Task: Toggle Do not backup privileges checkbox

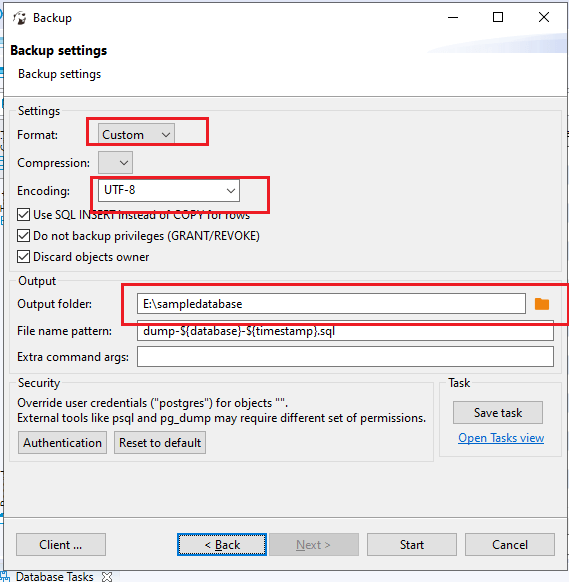Action: tap(23, 236)
